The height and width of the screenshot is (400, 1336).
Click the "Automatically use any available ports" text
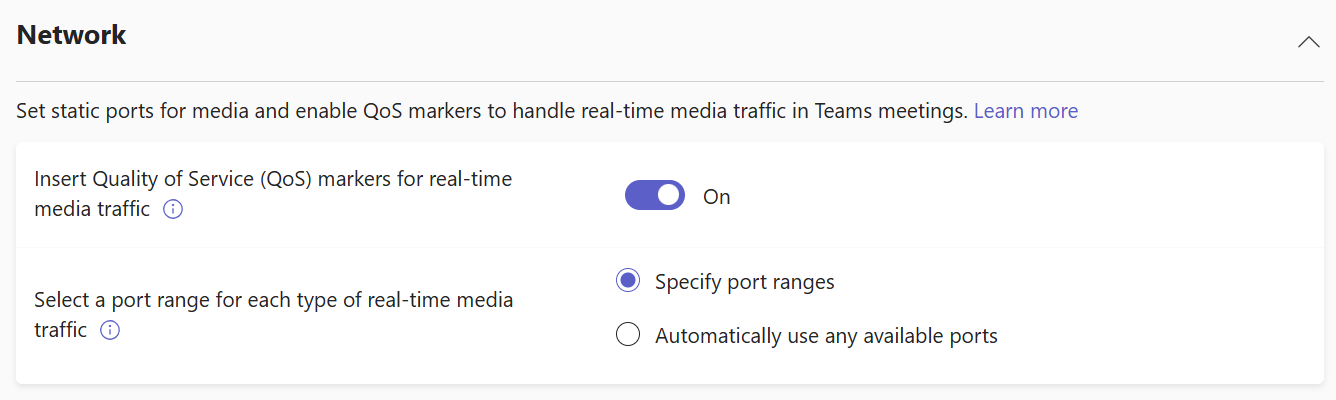(x=826, y=336)
